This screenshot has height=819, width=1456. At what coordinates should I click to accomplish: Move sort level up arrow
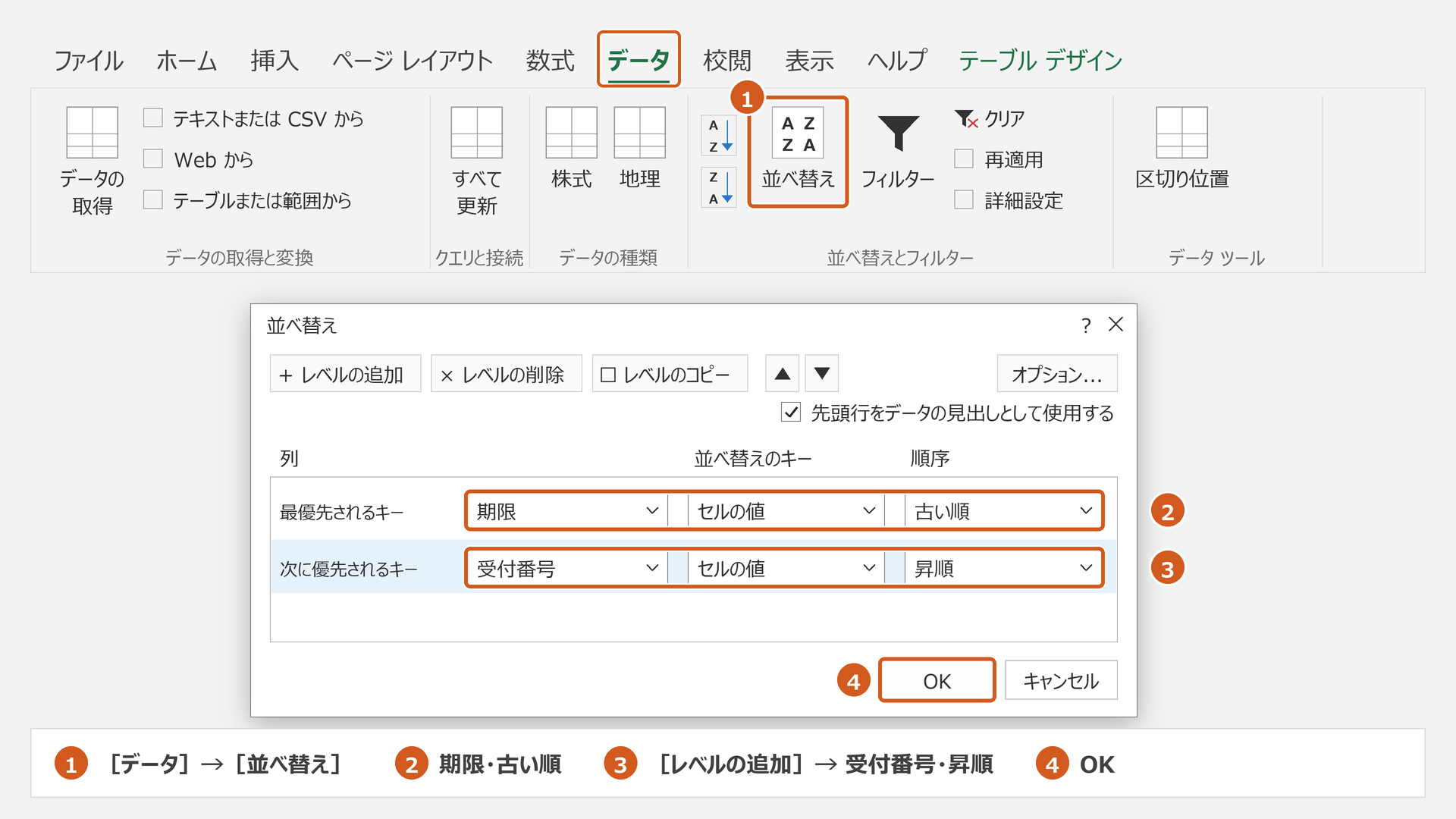click(x=783, y=374)
